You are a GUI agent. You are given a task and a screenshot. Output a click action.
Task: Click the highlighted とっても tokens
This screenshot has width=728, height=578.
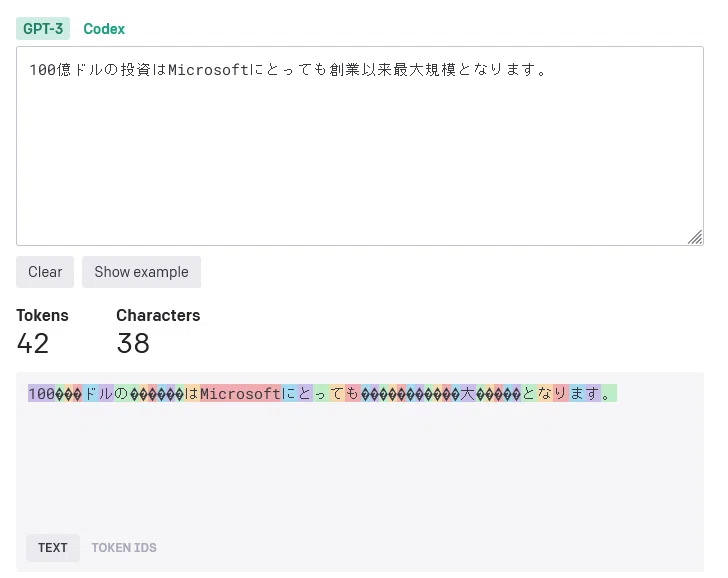329,394
